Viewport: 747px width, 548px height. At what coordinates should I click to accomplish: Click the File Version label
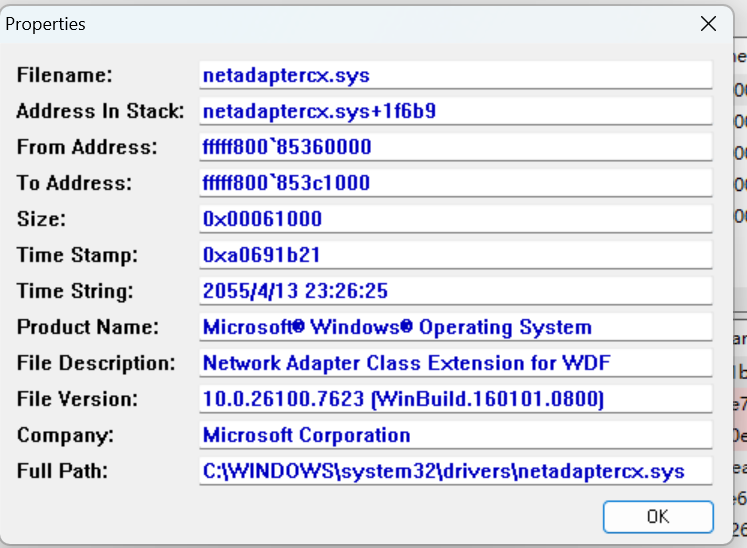click(x=77, y=399)
